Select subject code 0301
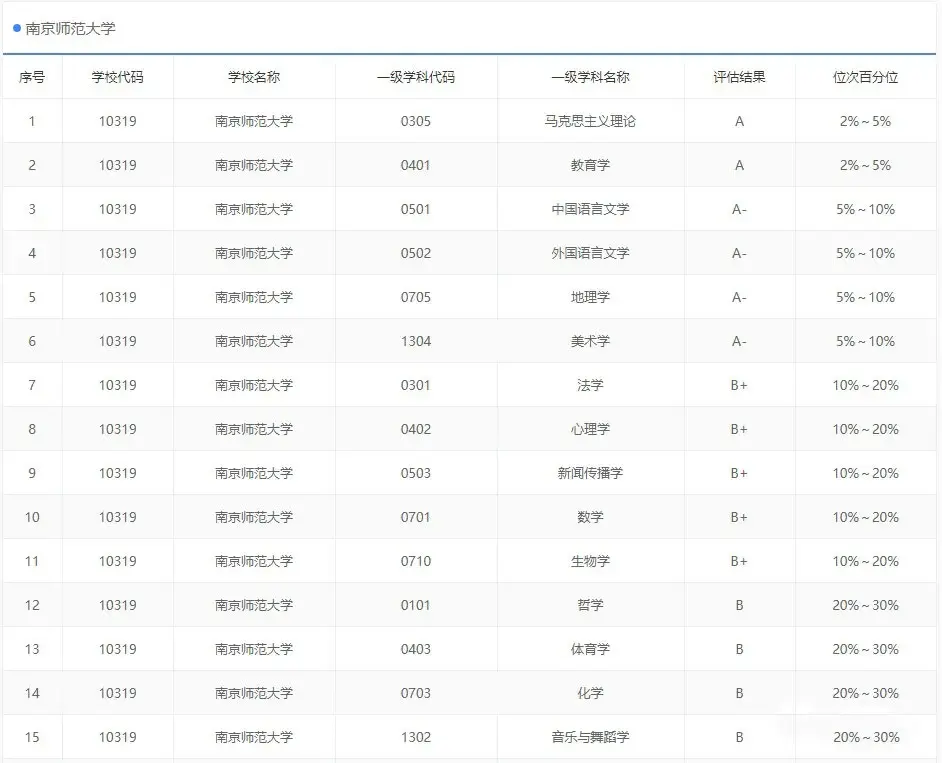The width and height of the screenshot is (942, 763). (416, 385)
